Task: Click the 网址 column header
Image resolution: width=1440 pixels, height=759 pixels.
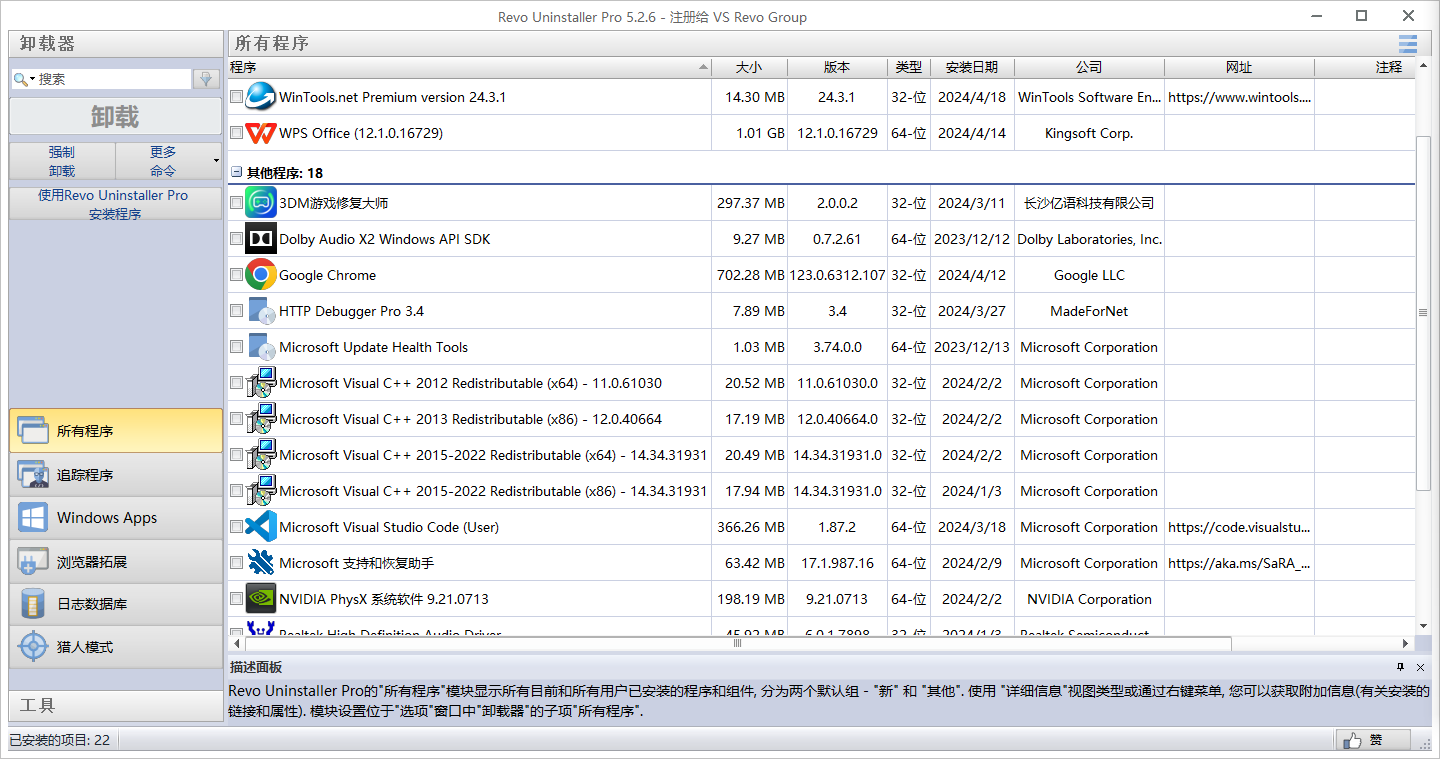Action: pyautogui.click(x=1239, y=67)
